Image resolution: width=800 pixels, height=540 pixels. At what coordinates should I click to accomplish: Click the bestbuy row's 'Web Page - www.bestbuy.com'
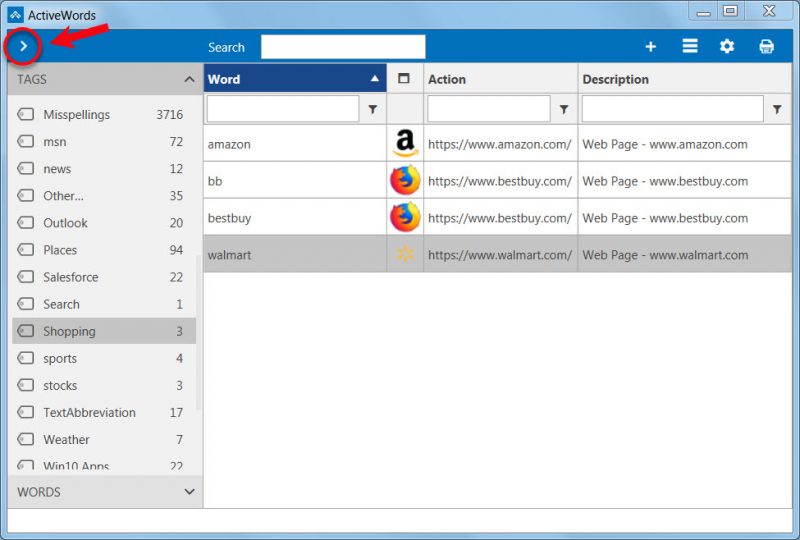click(665, 217)
